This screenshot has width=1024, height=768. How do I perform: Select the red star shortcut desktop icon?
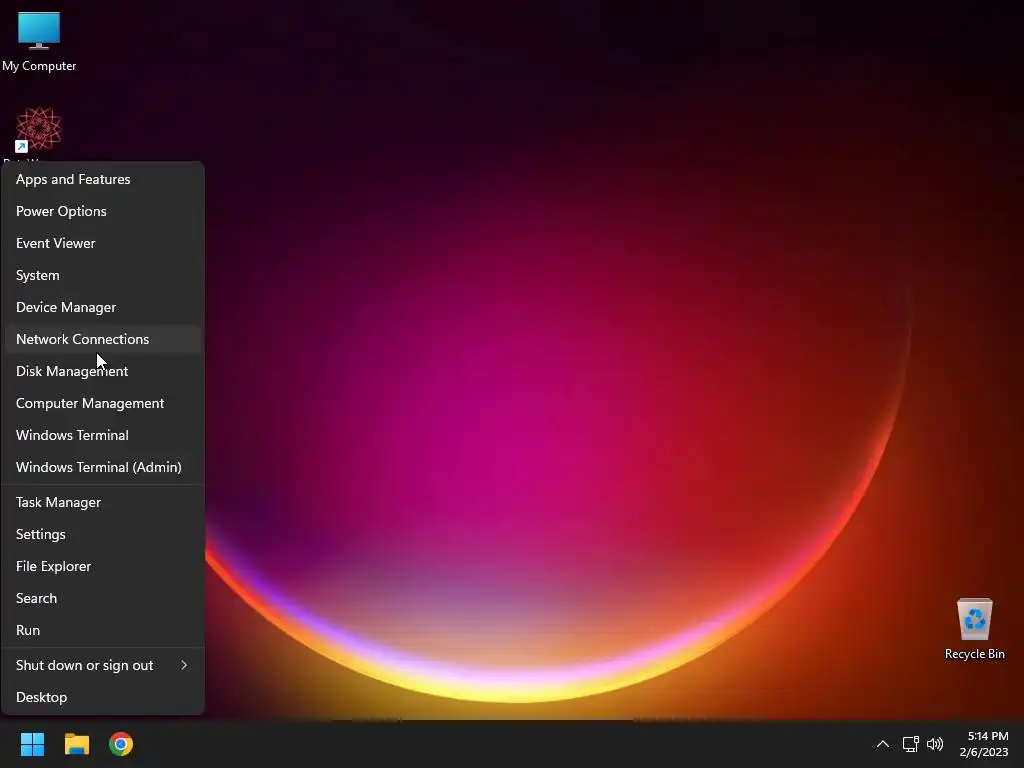coord(39,129)
